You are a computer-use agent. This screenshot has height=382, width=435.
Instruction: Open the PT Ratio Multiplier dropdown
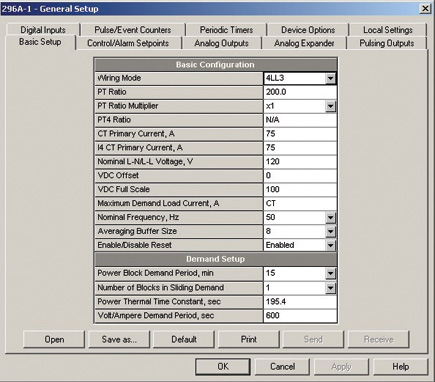tap(330, 106)
